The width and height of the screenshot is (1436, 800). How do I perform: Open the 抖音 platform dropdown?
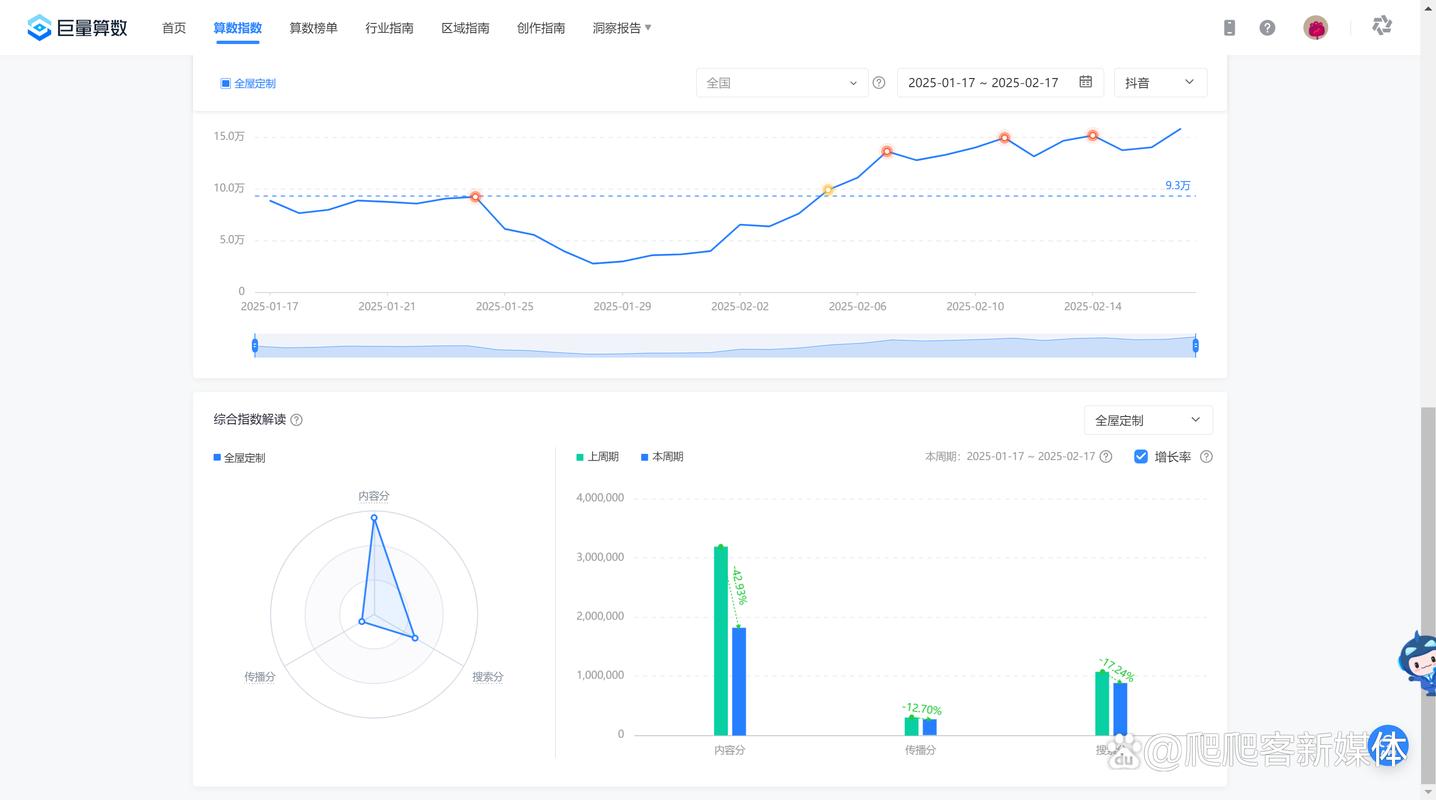click(x=1159, y=83)
